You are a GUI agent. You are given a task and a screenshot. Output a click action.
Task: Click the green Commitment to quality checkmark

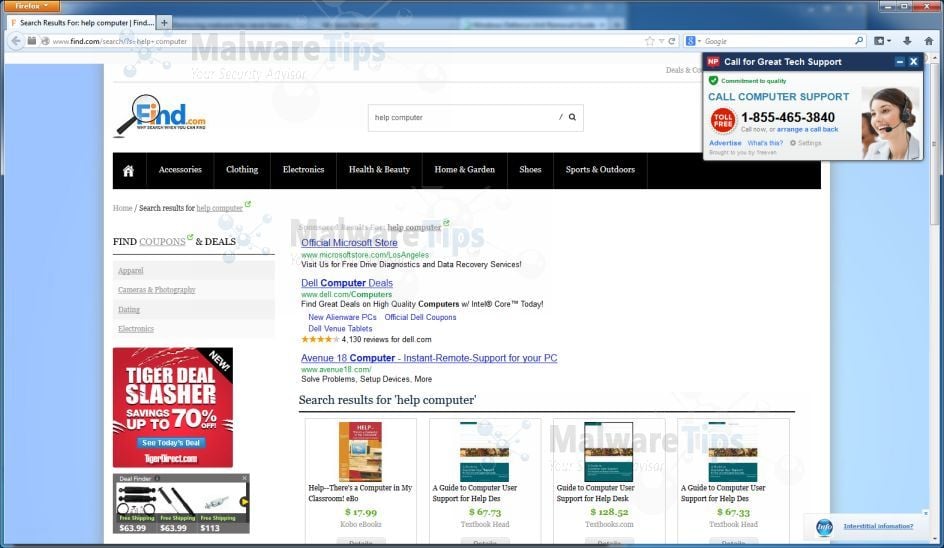(x=713, y=81)
